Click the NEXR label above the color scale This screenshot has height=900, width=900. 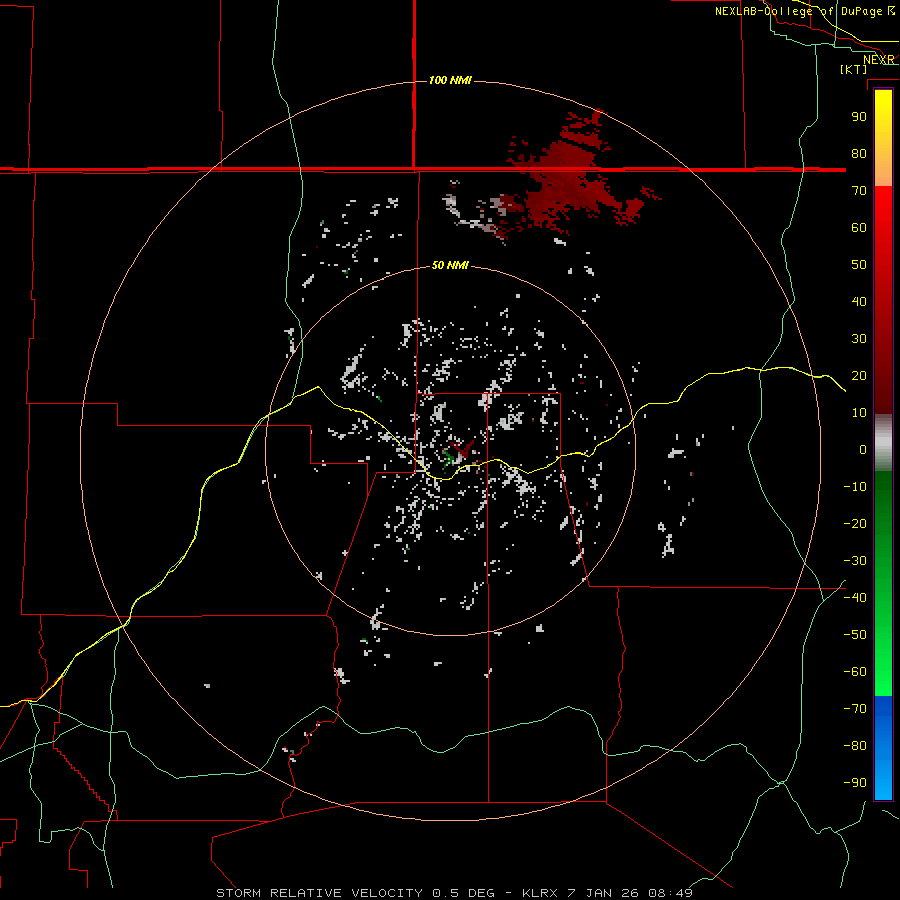[x=879, y=60]
